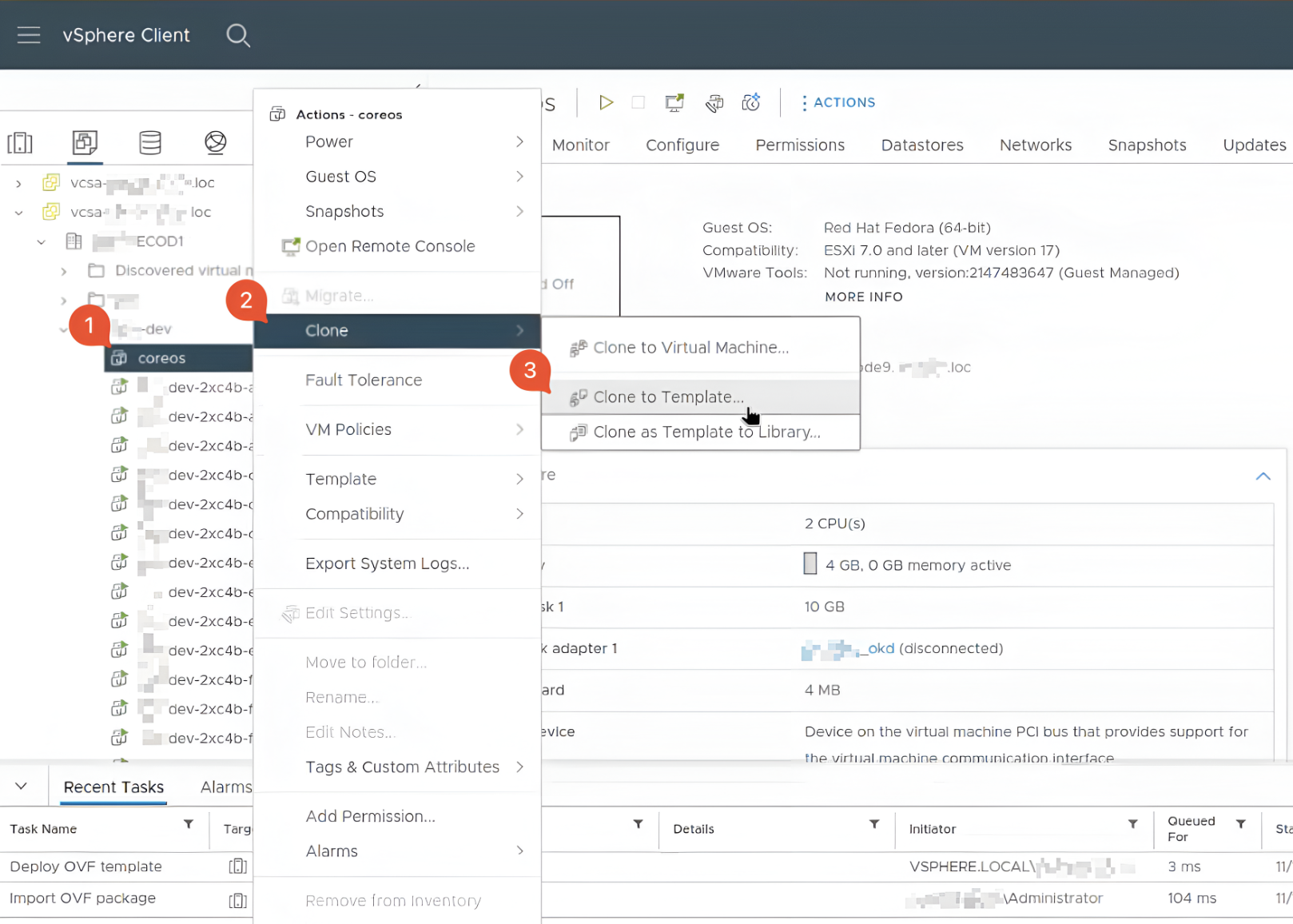Switch to Hosts and Clusters inventory view
Image resolution: width=1293 pixels, height=924 pixels.
tap(20, 143)
